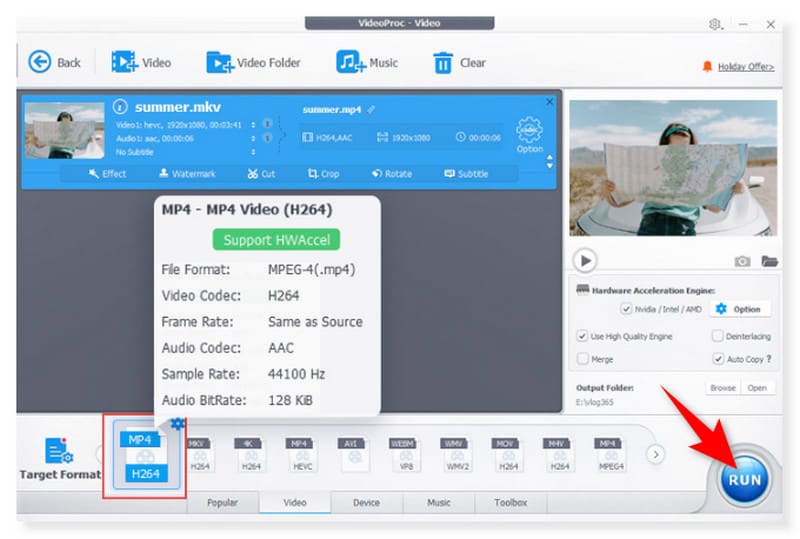Clear the list with the trash icon
This screenshot has height=539, width=800.
(x=442, y=63)
